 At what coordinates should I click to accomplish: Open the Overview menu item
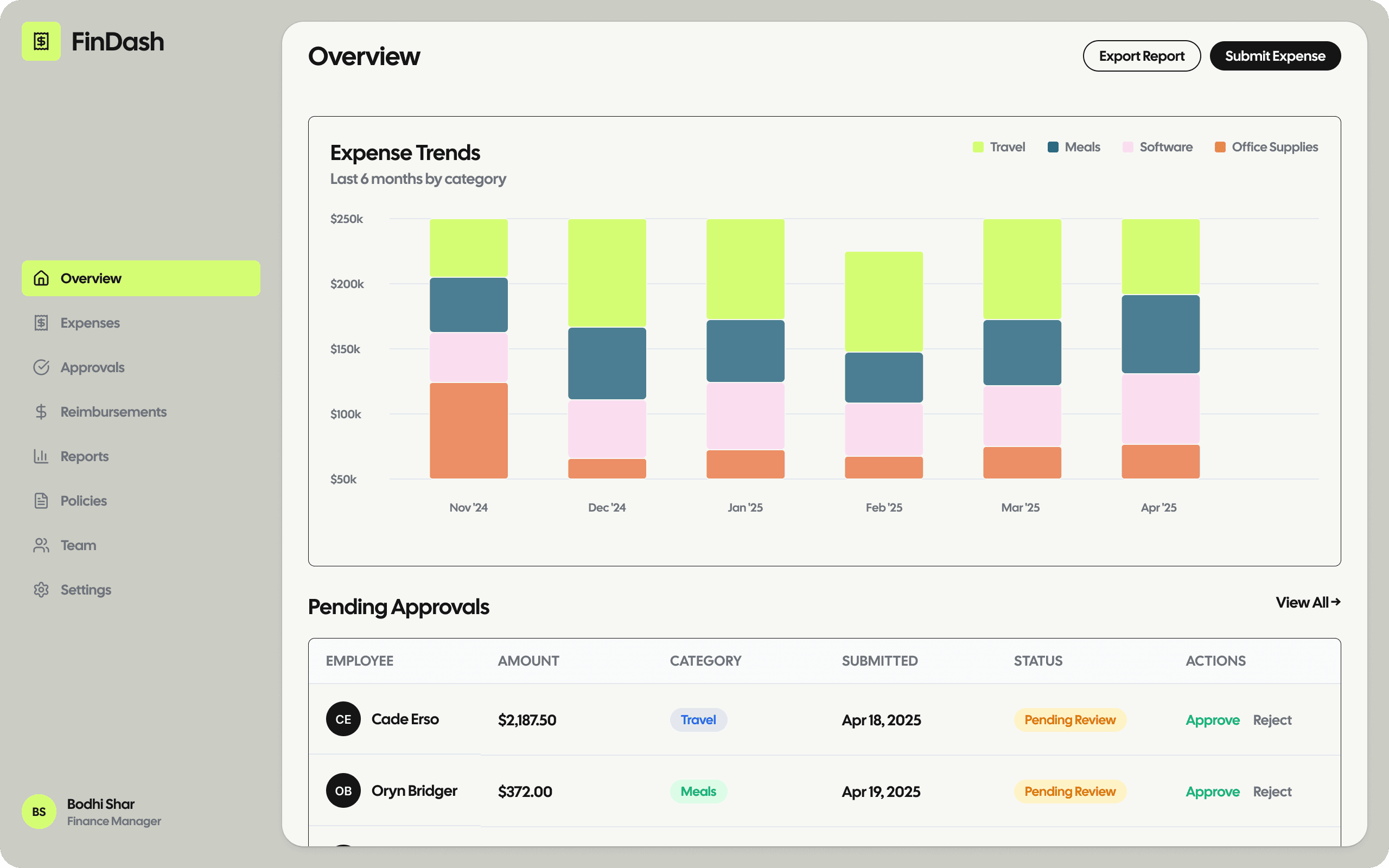pyautogui.click(x=141, y=278)
